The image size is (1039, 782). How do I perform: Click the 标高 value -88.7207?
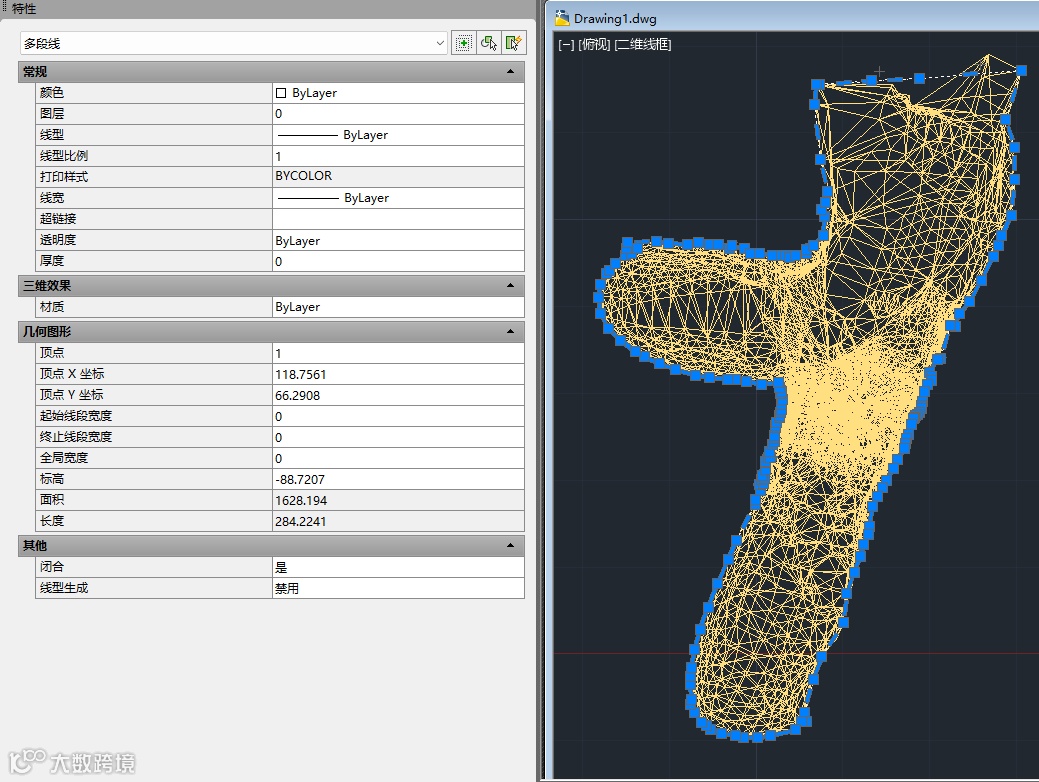398,479
